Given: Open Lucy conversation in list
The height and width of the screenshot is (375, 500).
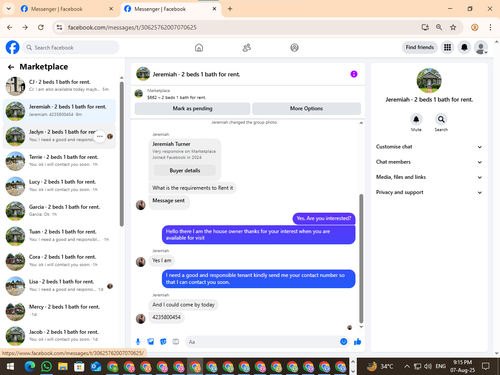Looking at the screenshot, I should [x=59, y=186].
